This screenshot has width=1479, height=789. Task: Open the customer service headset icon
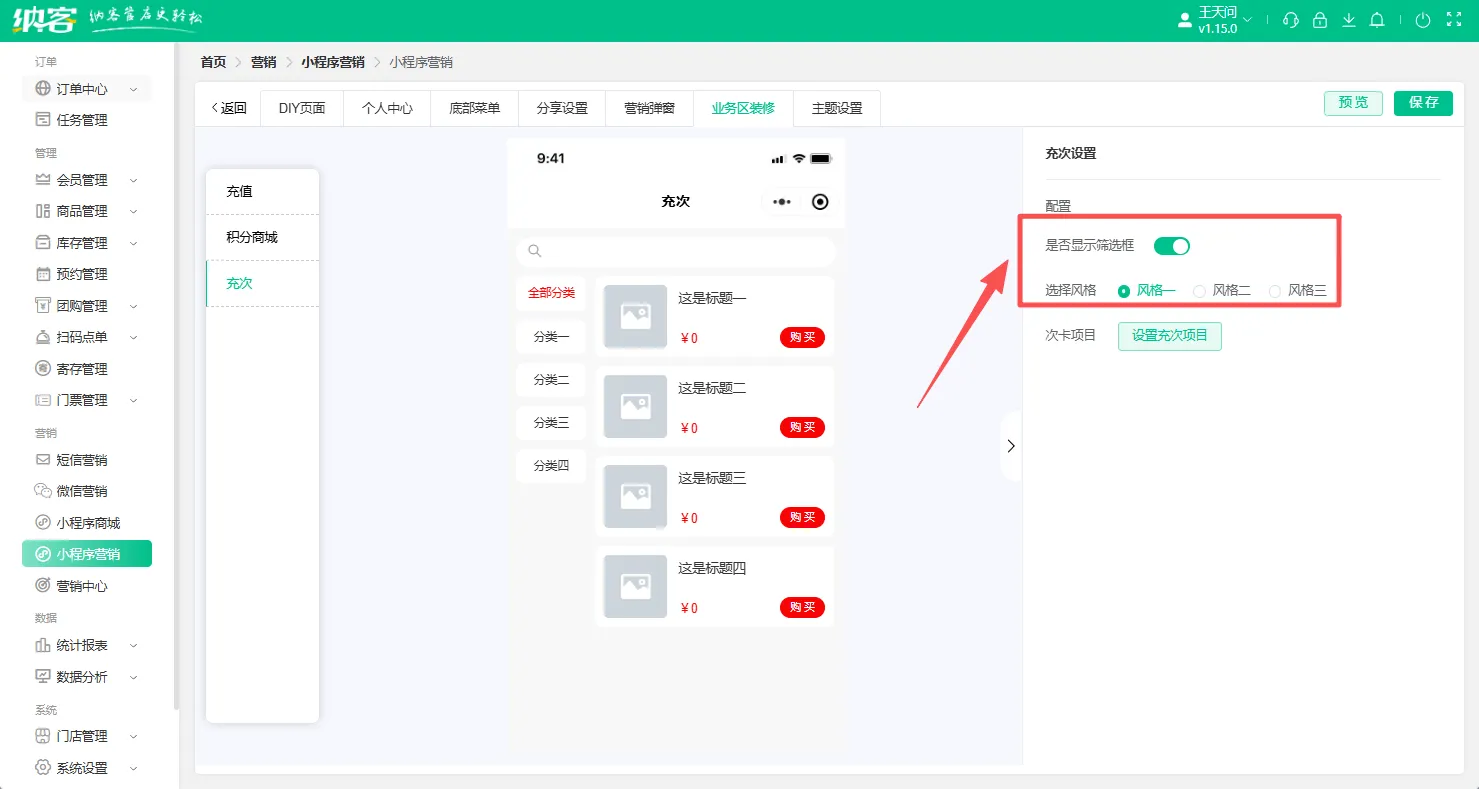click(1290, 20)
